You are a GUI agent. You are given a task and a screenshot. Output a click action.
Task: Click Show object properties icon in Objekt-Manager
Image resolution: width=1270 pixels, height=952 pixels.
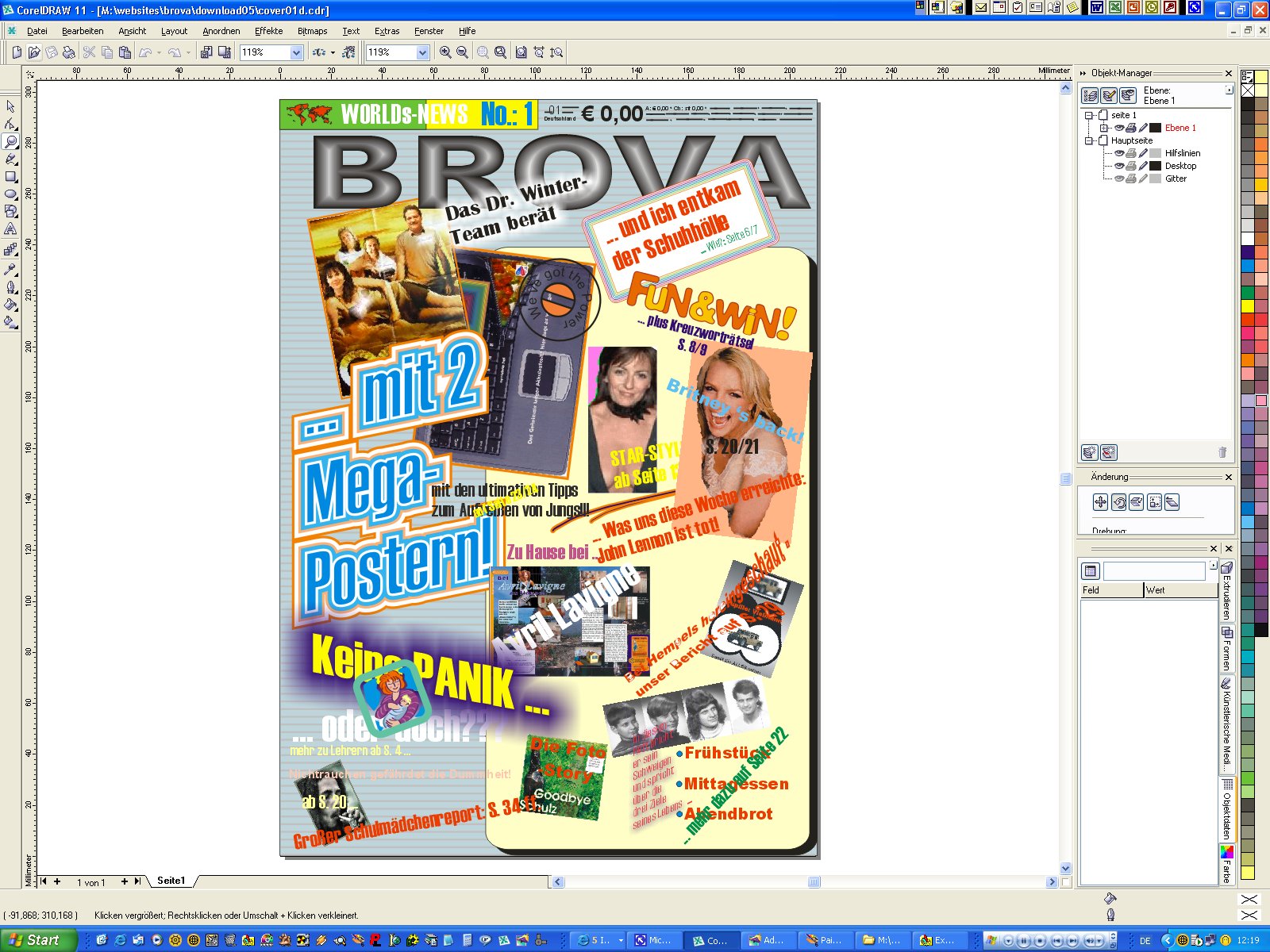1091,95
